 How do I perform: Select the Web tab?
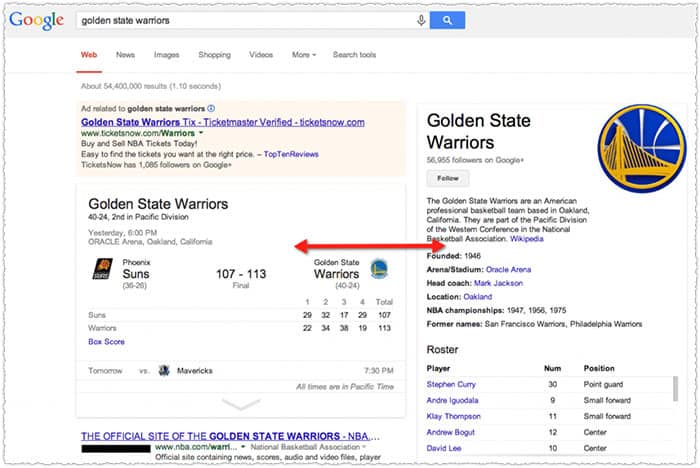89,55
